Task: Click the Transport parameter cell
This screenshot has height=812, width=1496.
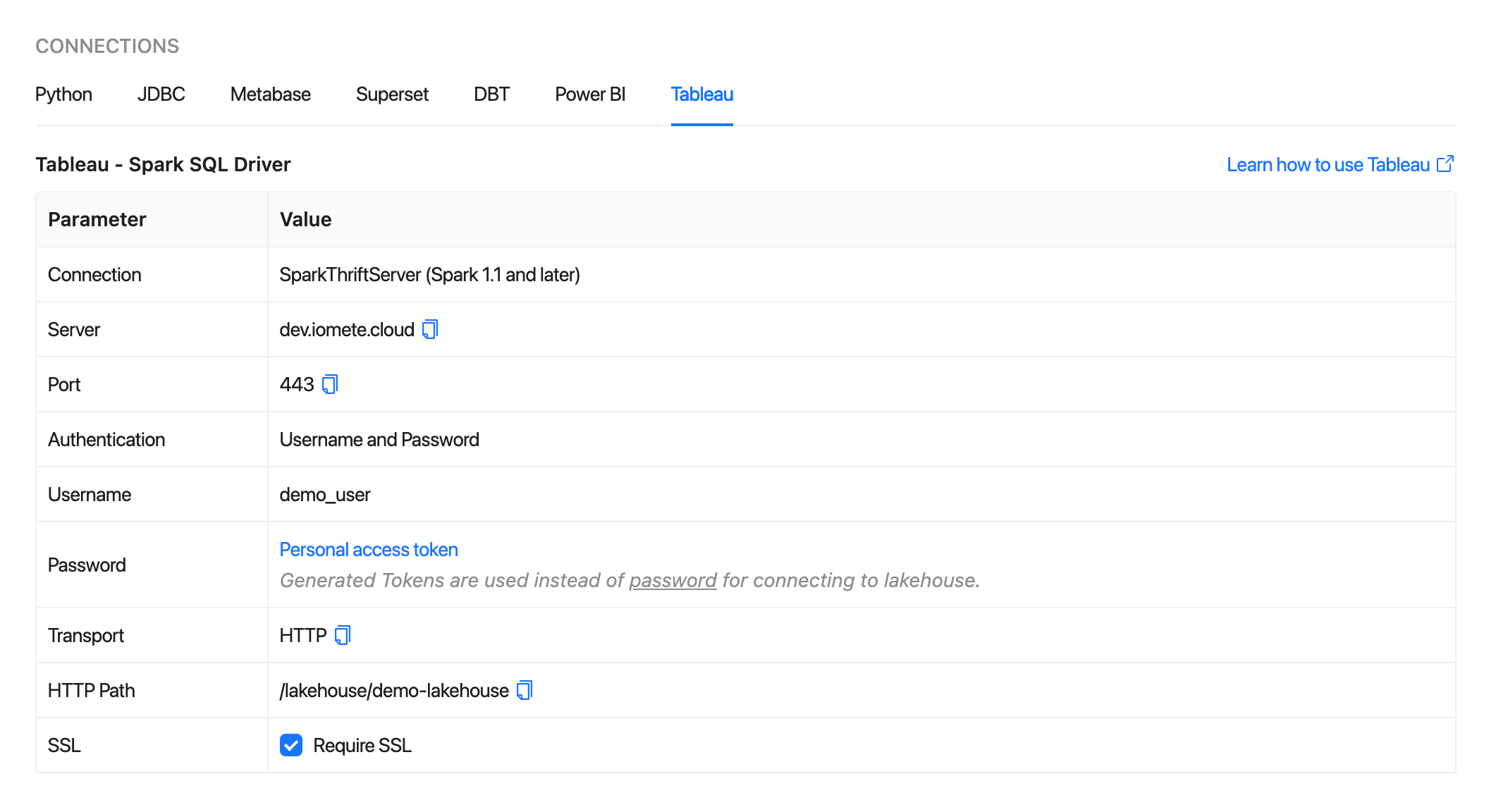Action: point(152,635)
